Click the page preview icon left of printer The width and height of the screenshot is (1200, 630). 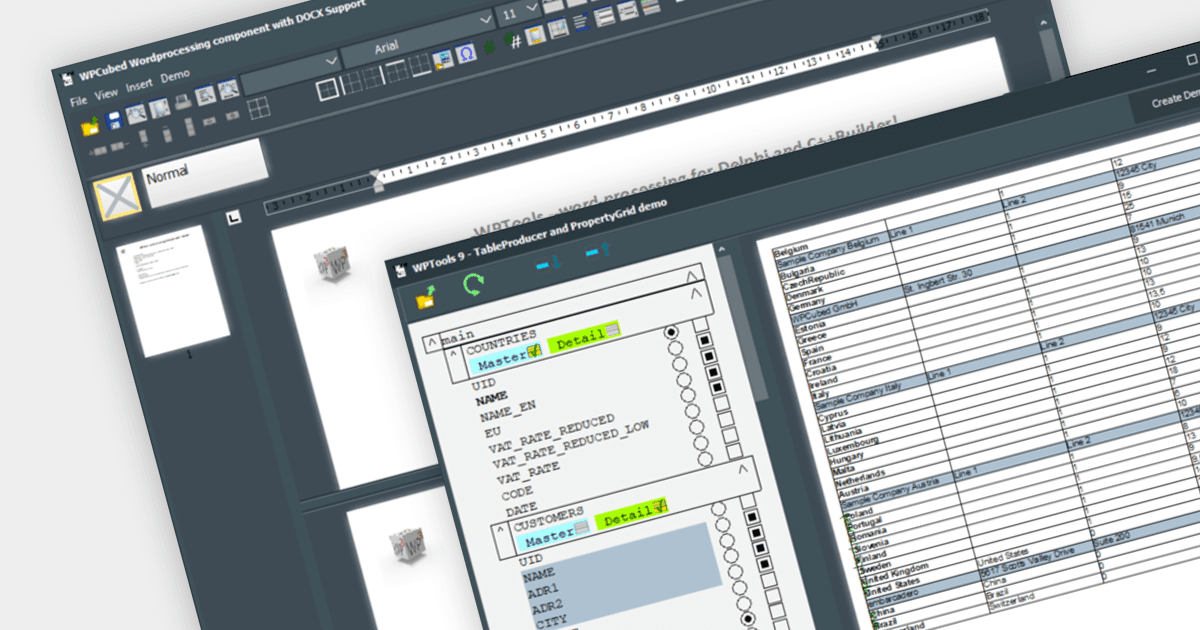coord(160,107)
